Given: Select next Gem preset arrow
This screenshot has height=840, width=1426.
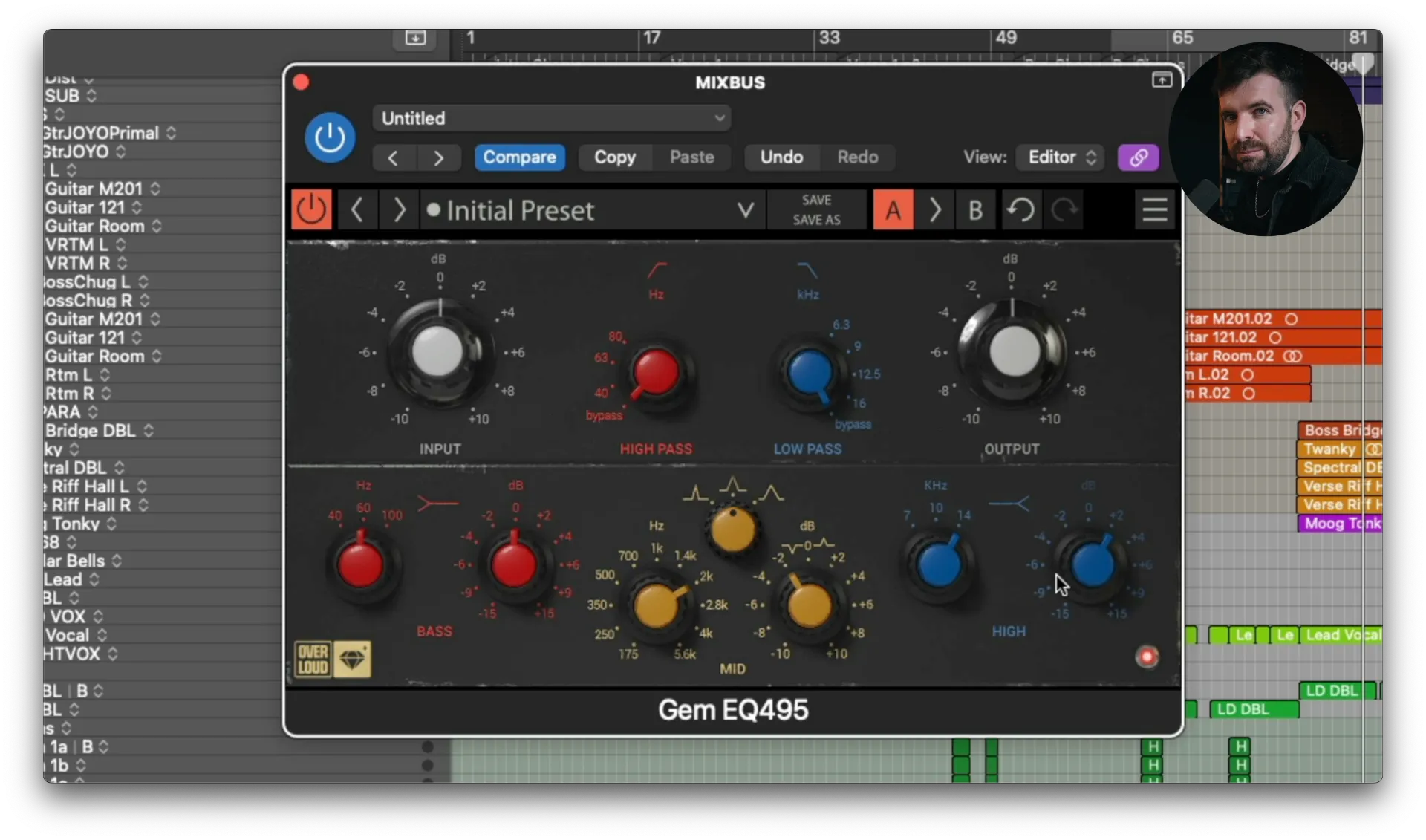Looking at the screenshot, I should tap(399, 210).
